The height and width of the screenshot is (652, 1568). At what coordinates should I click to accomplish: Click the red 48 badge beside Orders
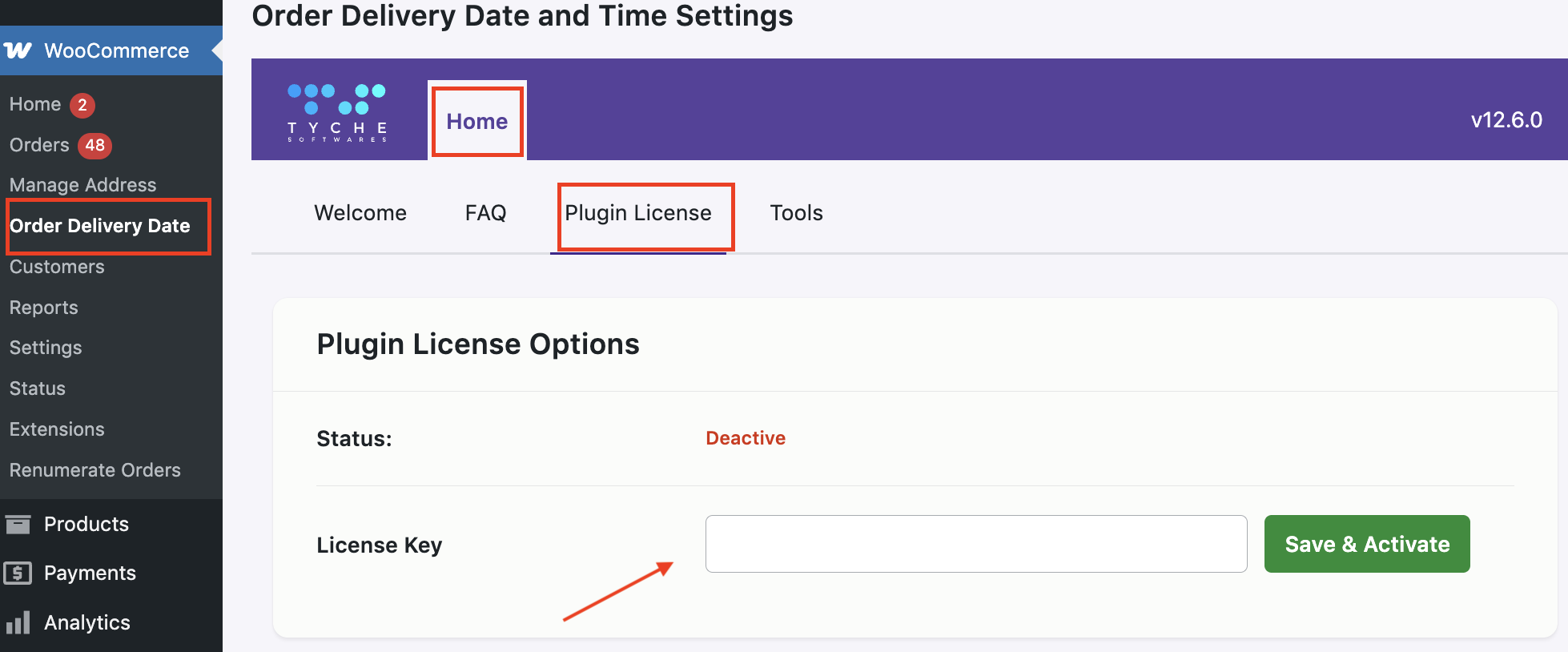pos(94,145)
